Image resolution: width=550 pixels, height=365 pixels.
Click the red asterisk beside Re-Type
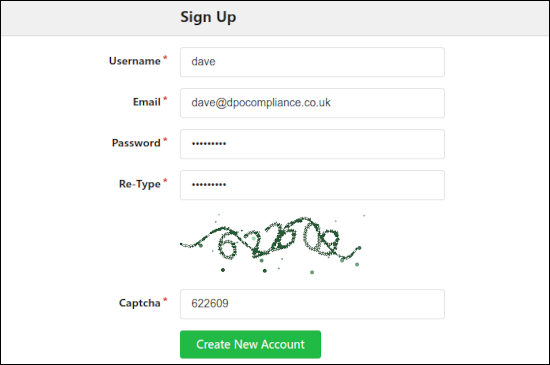tap(165, 181)
